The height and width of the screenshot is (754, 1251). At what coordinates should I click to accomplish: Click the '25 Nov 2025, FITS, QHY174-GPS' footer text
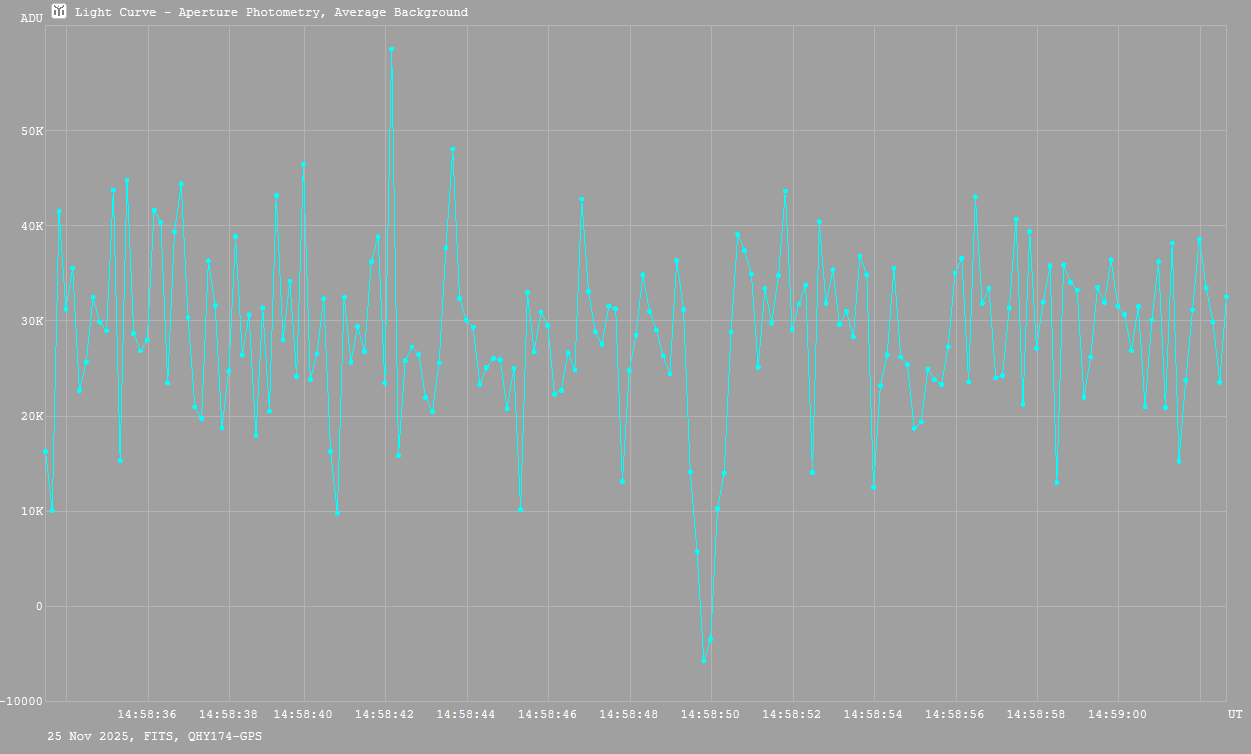coord(155,736)
